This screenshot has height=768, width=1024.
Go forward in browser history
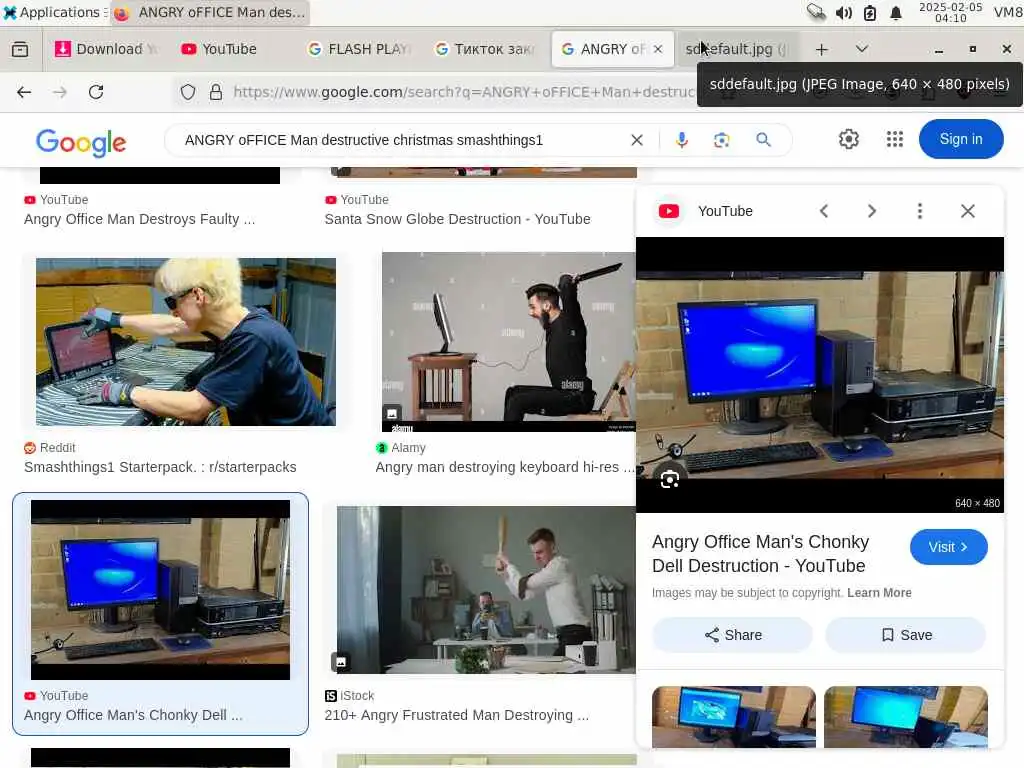pyautogui.click(x=60, y=92)
